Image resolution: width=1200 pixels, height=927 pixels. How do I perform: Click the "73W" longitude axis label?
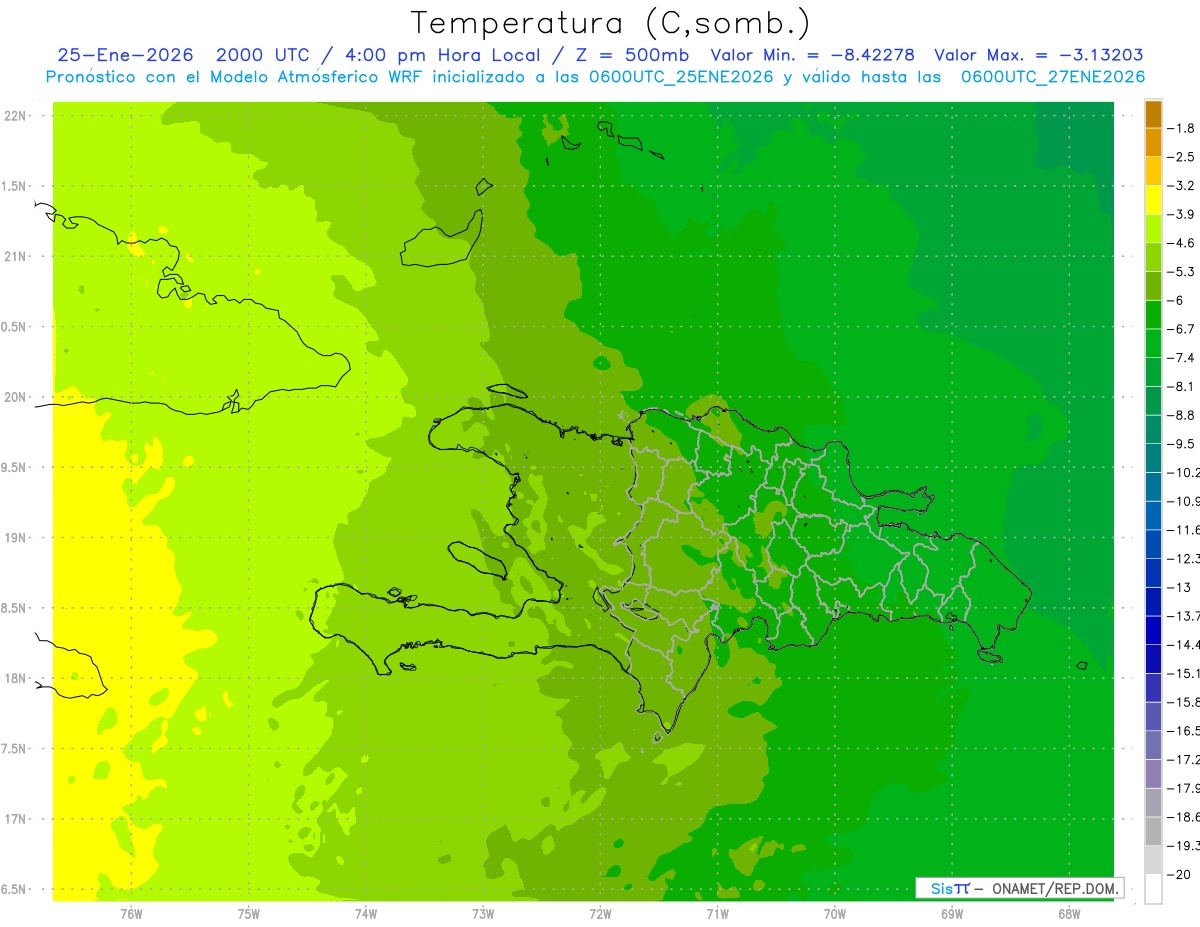[x=483, y=913]
